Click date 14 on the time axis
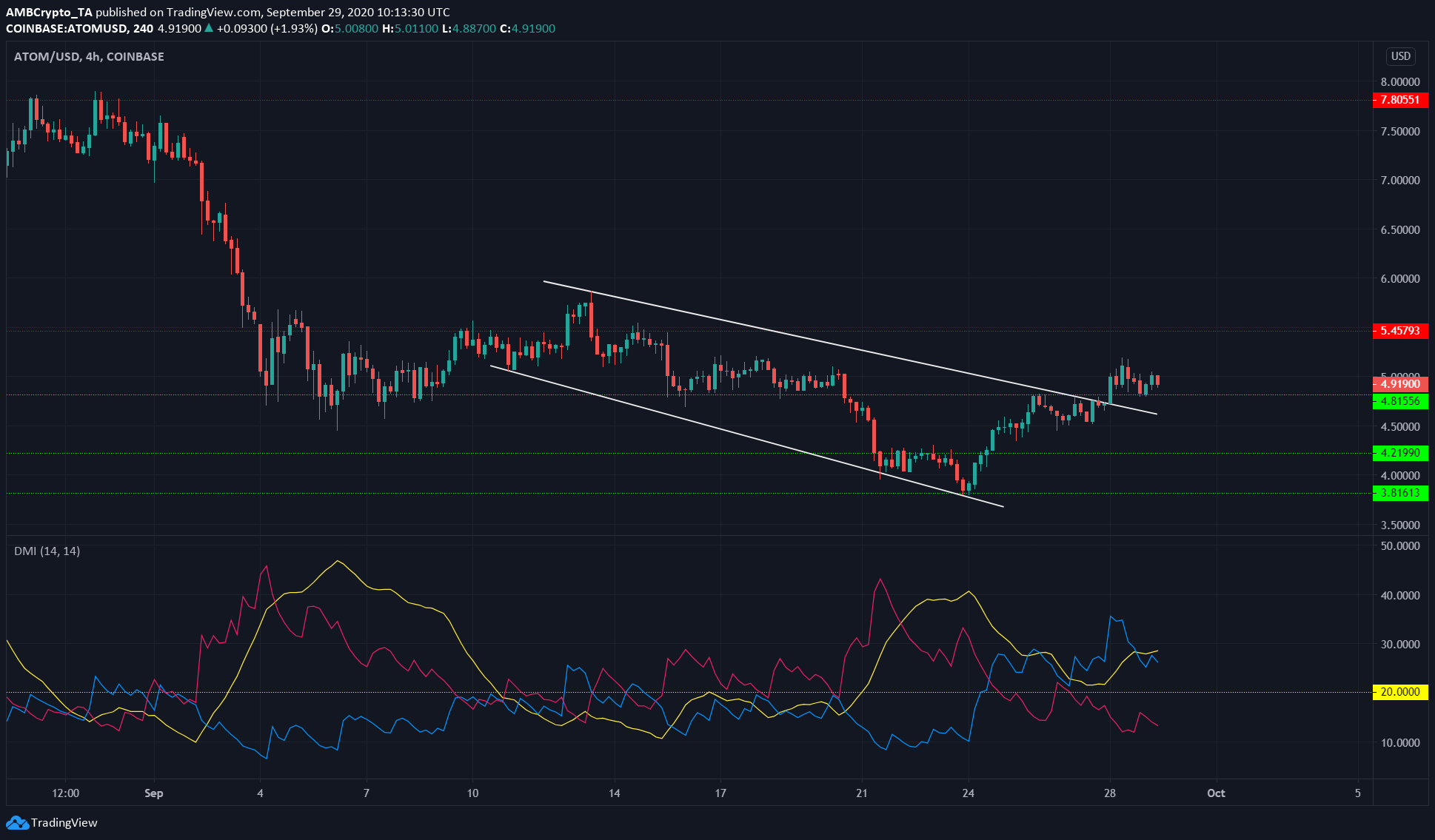 pyautogui.click(x=615, y=793)
